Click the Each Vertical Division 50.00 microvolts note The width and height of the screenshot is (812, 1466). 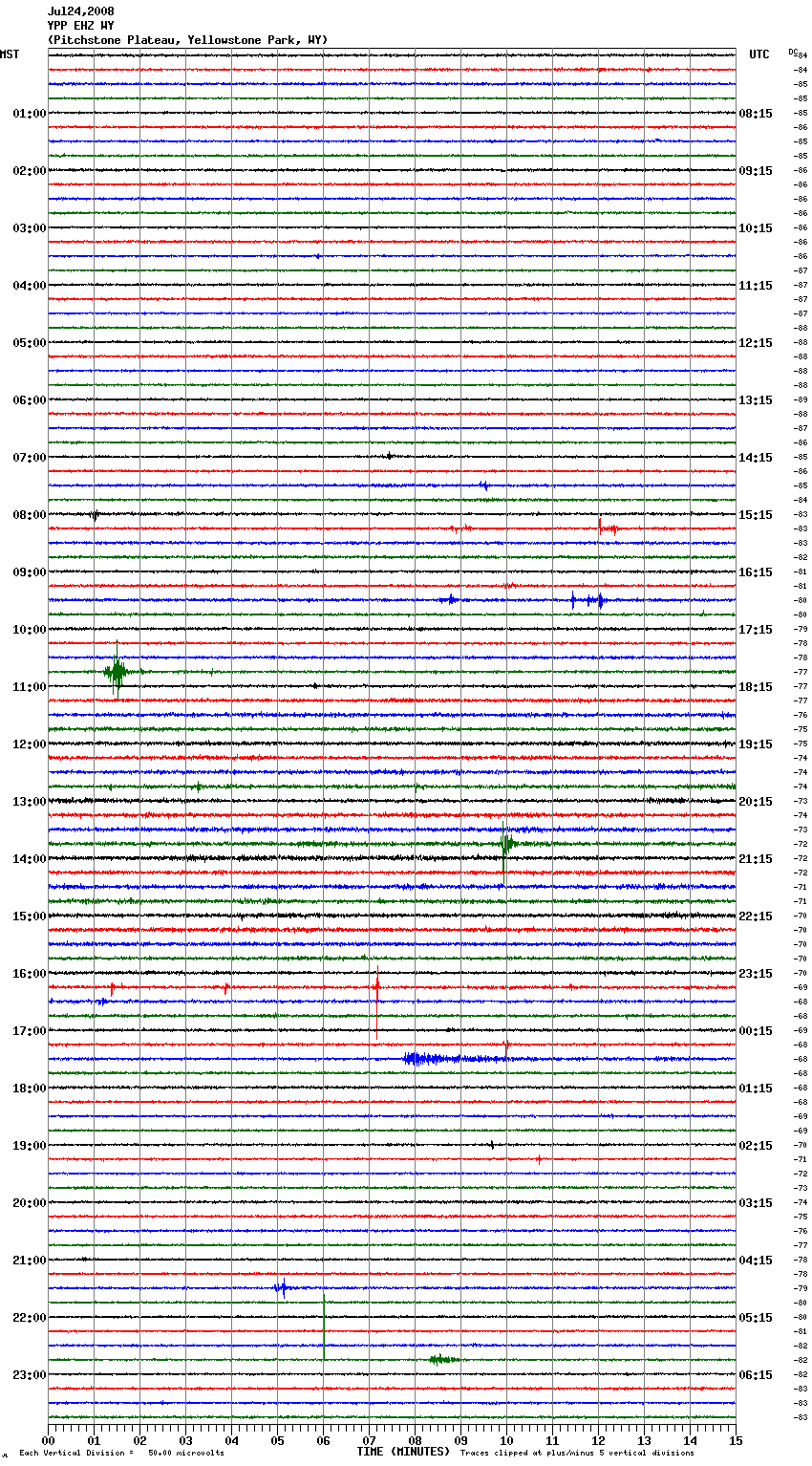[x=121, y=1454]
